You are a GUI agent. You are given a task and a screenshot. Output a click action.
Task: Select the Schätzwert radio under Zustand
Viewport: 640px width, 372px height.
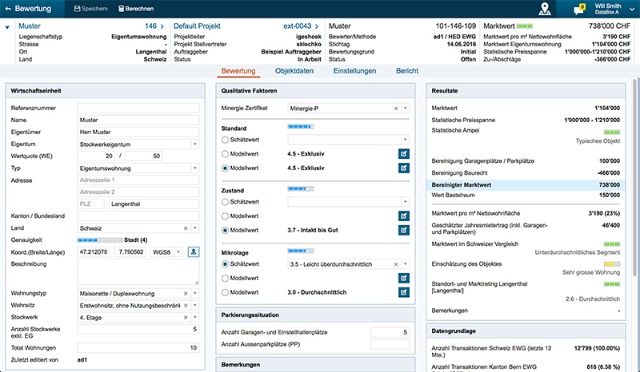click(225, 202)
